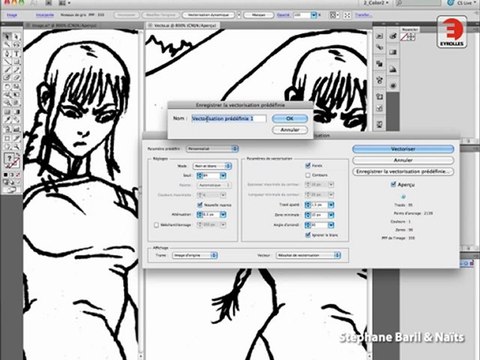The width and height of the screenshot is (480, 360).
Task: Select the Eraser tool
Action: pyautogui.click(x=16, y=77)
